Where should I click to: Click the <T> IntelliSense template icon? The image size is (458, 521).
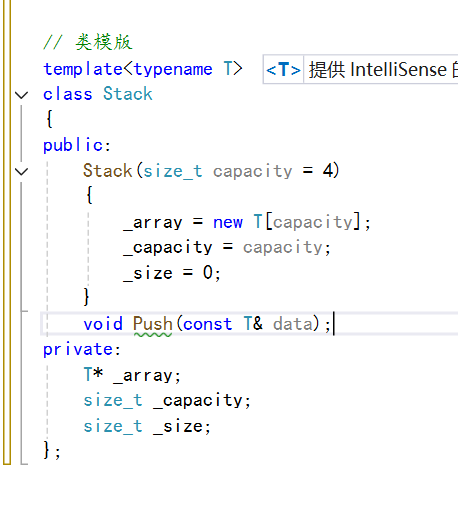283,70
